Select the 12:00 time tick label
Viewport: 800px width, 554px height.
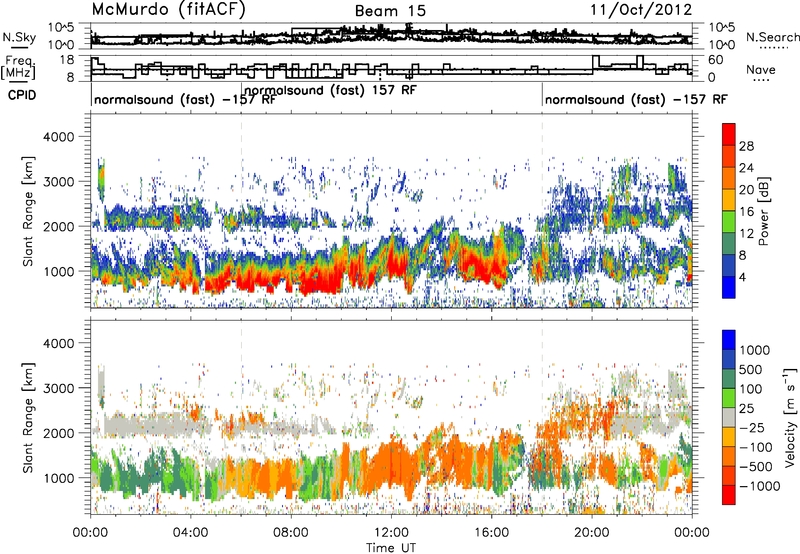tap(391, 533)
